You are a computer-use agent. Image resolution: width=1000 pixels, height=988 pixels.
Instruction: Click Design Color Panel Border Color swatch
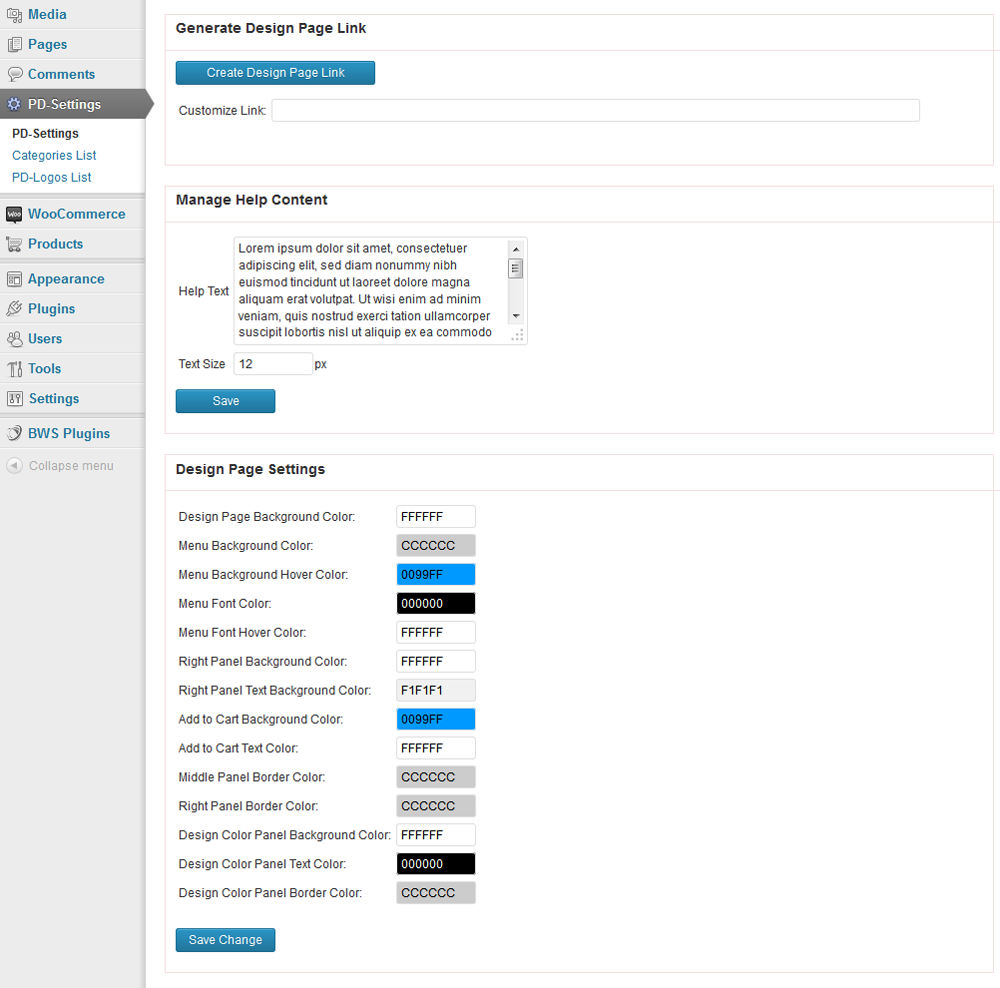tap(436, 893)
